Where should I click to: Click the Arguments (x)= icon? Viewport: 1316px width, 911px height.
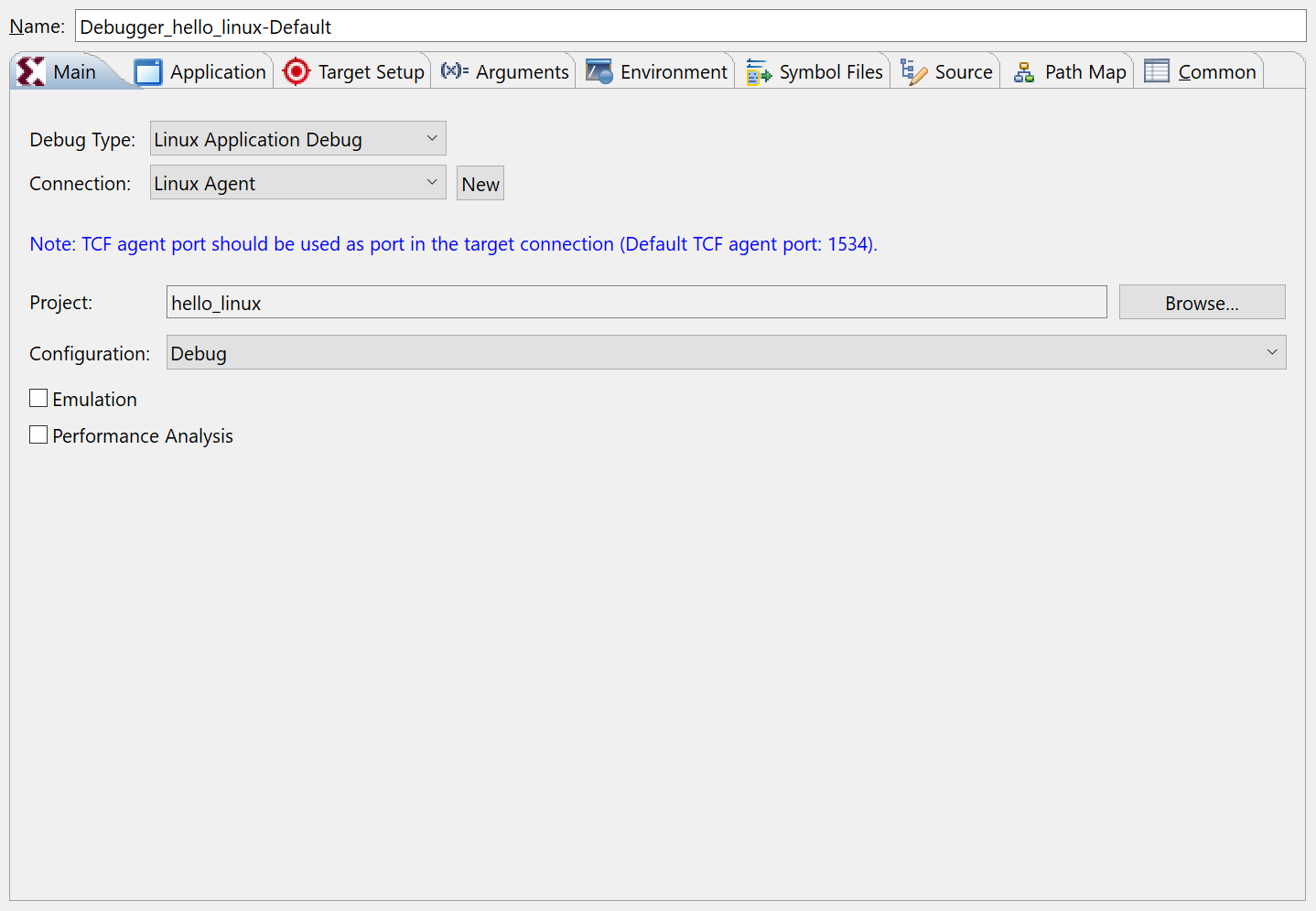(455, 70)
